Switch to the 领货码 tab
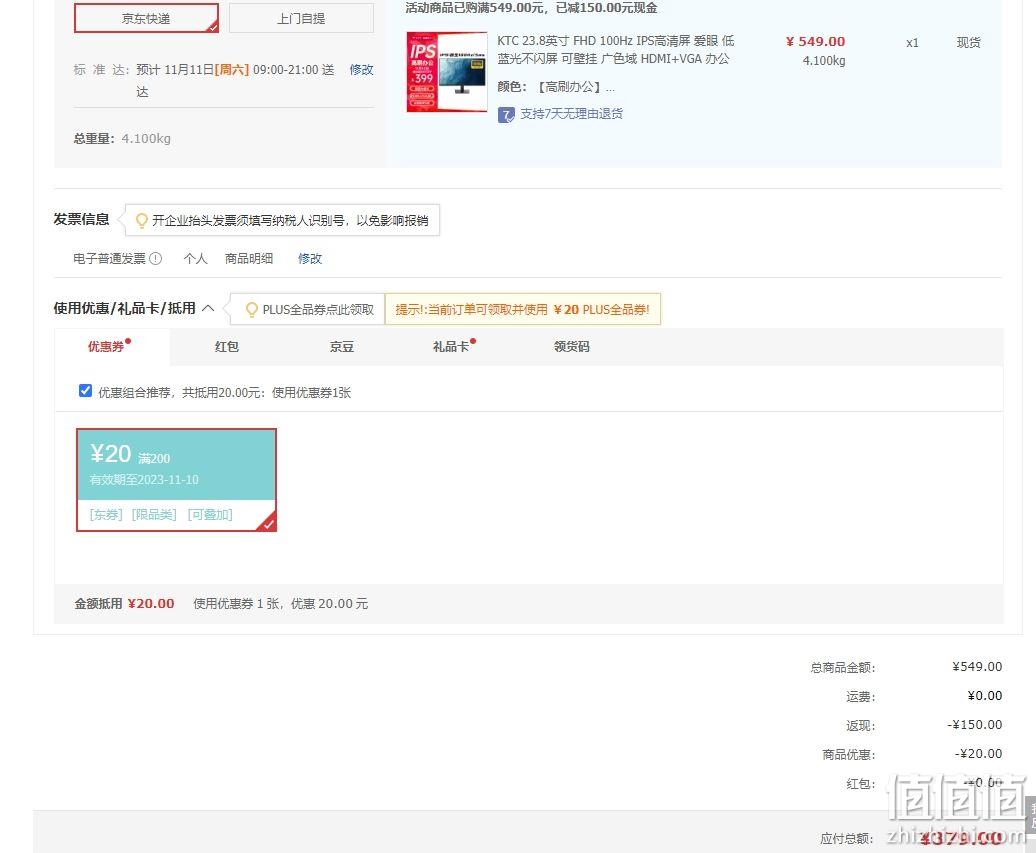1036x853 pixels. tap(572, 346)
